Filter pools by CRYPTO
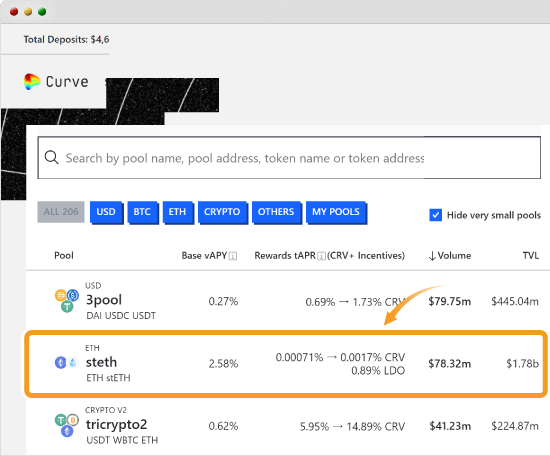Viewport: 550px width, 456px height. [x=222, y=212]
